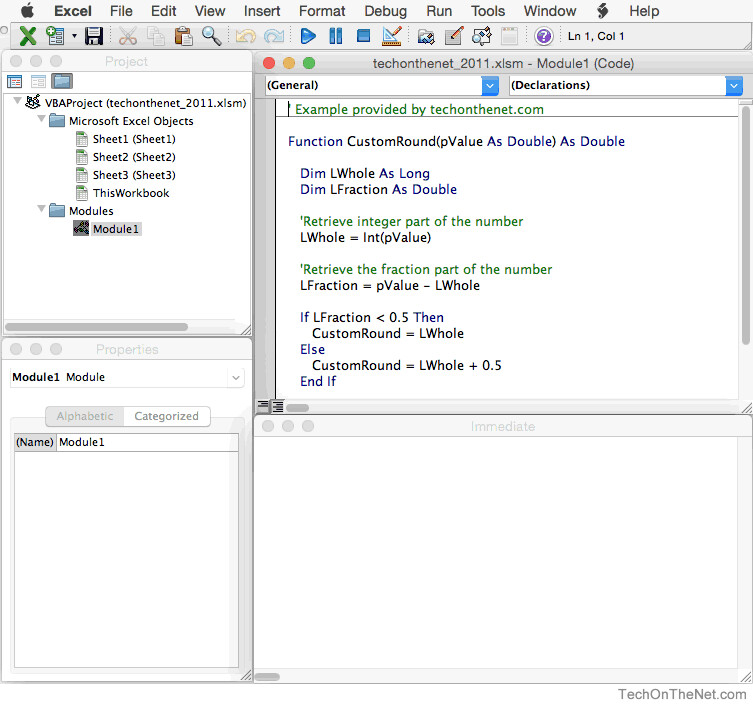The width and height of the screenshot is (753, 709).
Task: Click the (Name) field containing Module1
Action: [x=146, y=442]
